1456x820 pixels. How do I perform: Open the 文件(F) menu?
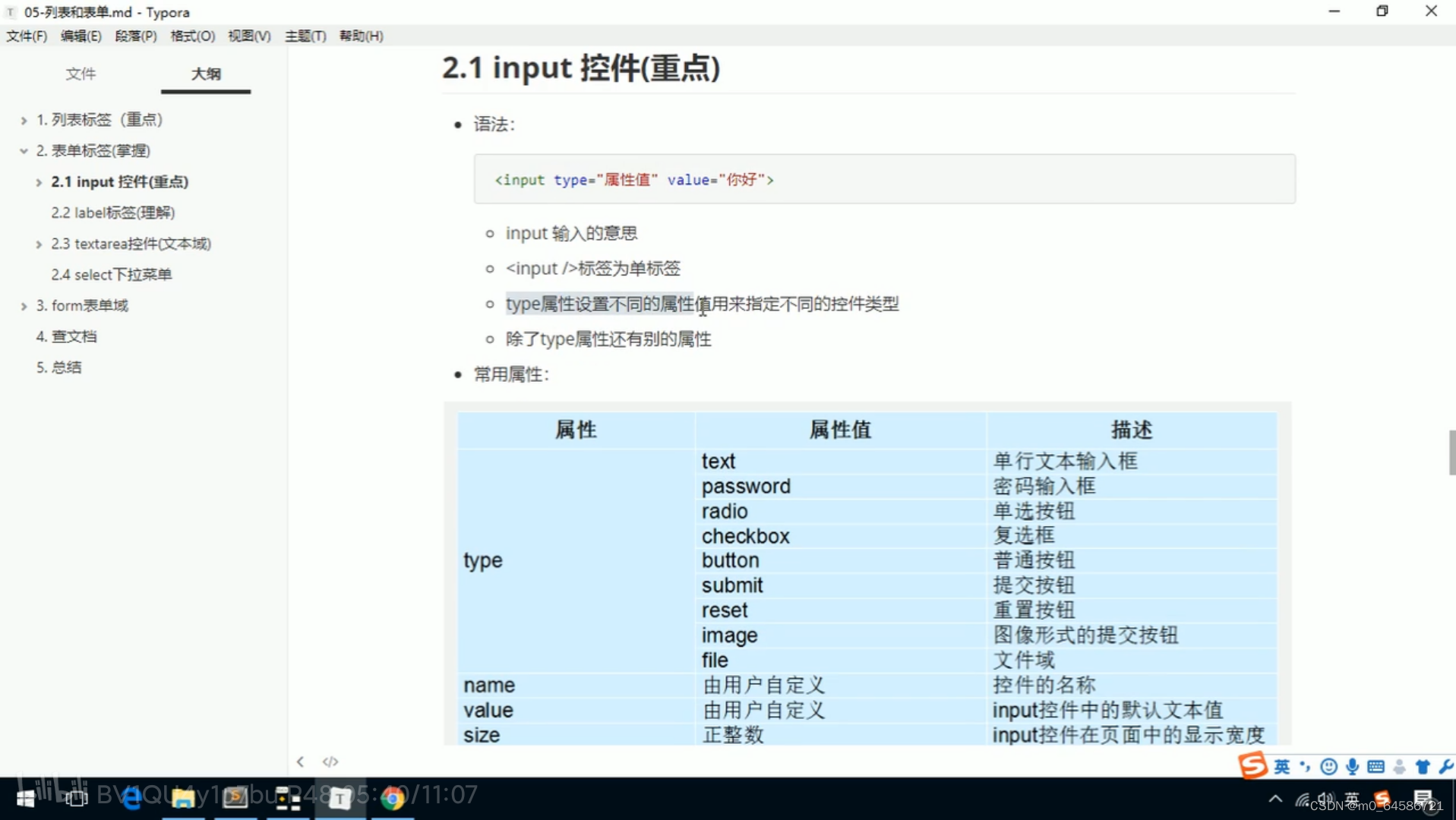click(27, 36)
